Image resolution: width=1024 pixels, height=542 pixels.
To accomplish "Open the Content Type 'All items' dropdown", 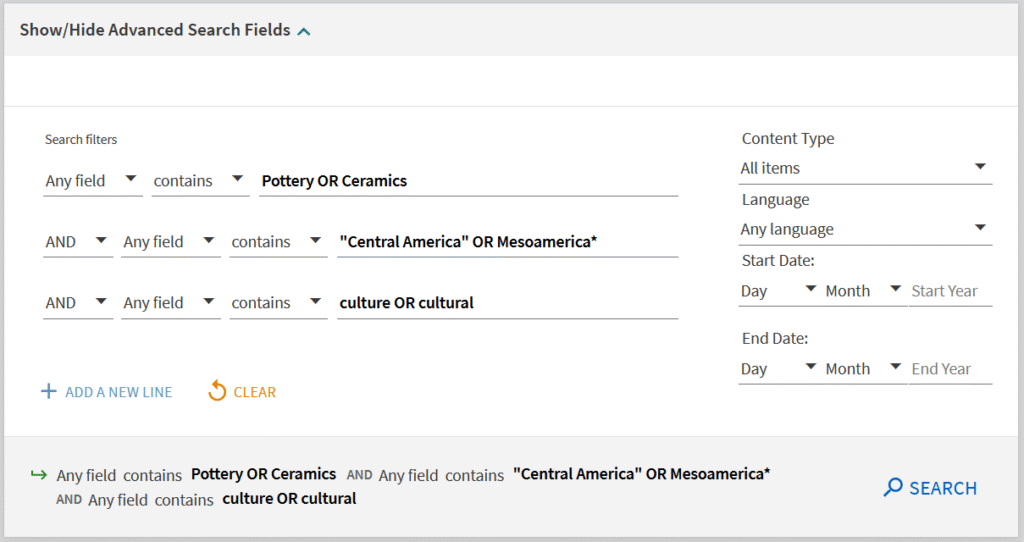I will pyautogui.click(x=865, y=168).
